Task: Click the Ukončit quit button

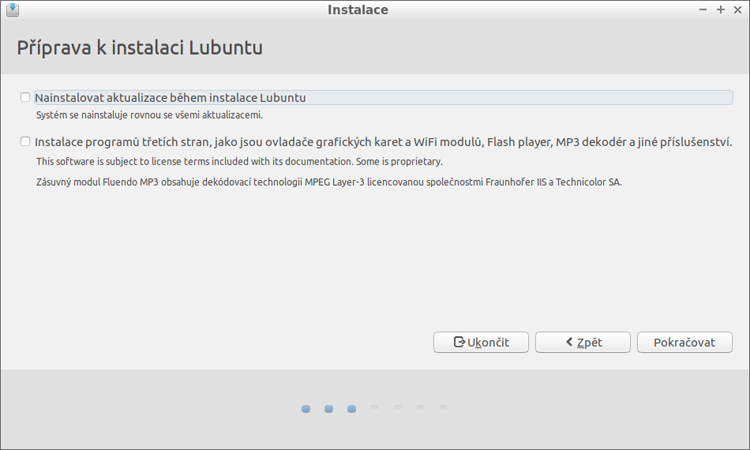Action: point(481,342)
